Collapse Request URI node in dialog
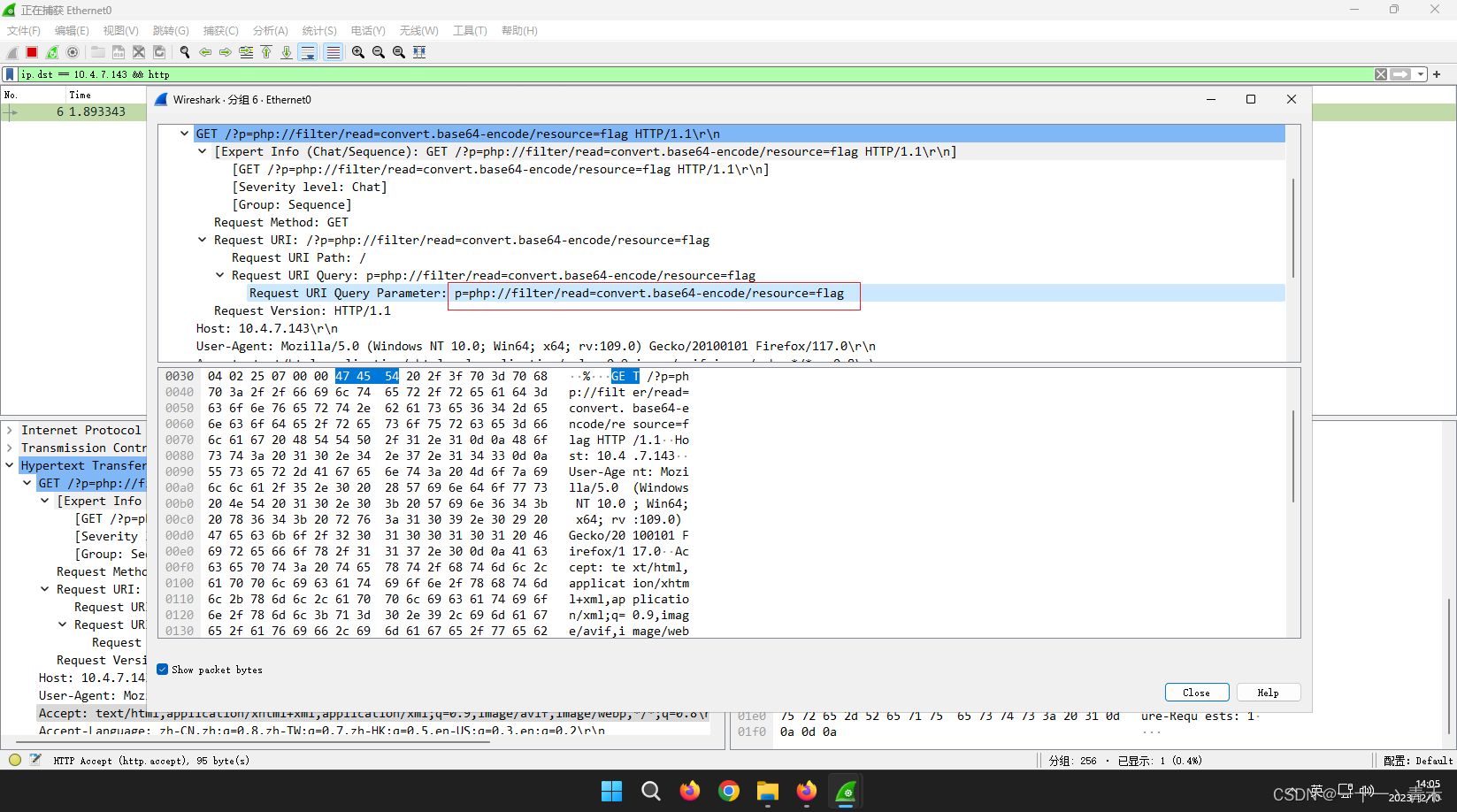The height and width of the screenshot is (812, 1457). coord(202,240)
